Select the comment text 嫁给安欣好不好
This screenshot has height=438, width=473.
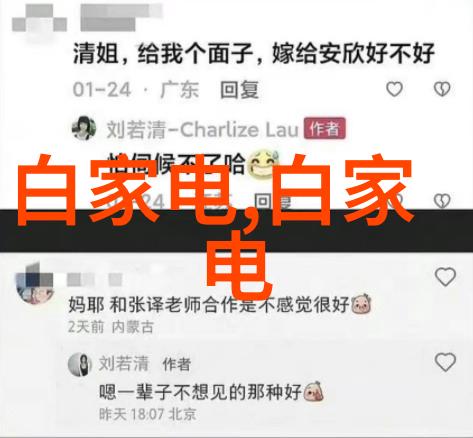coord(353,53)
